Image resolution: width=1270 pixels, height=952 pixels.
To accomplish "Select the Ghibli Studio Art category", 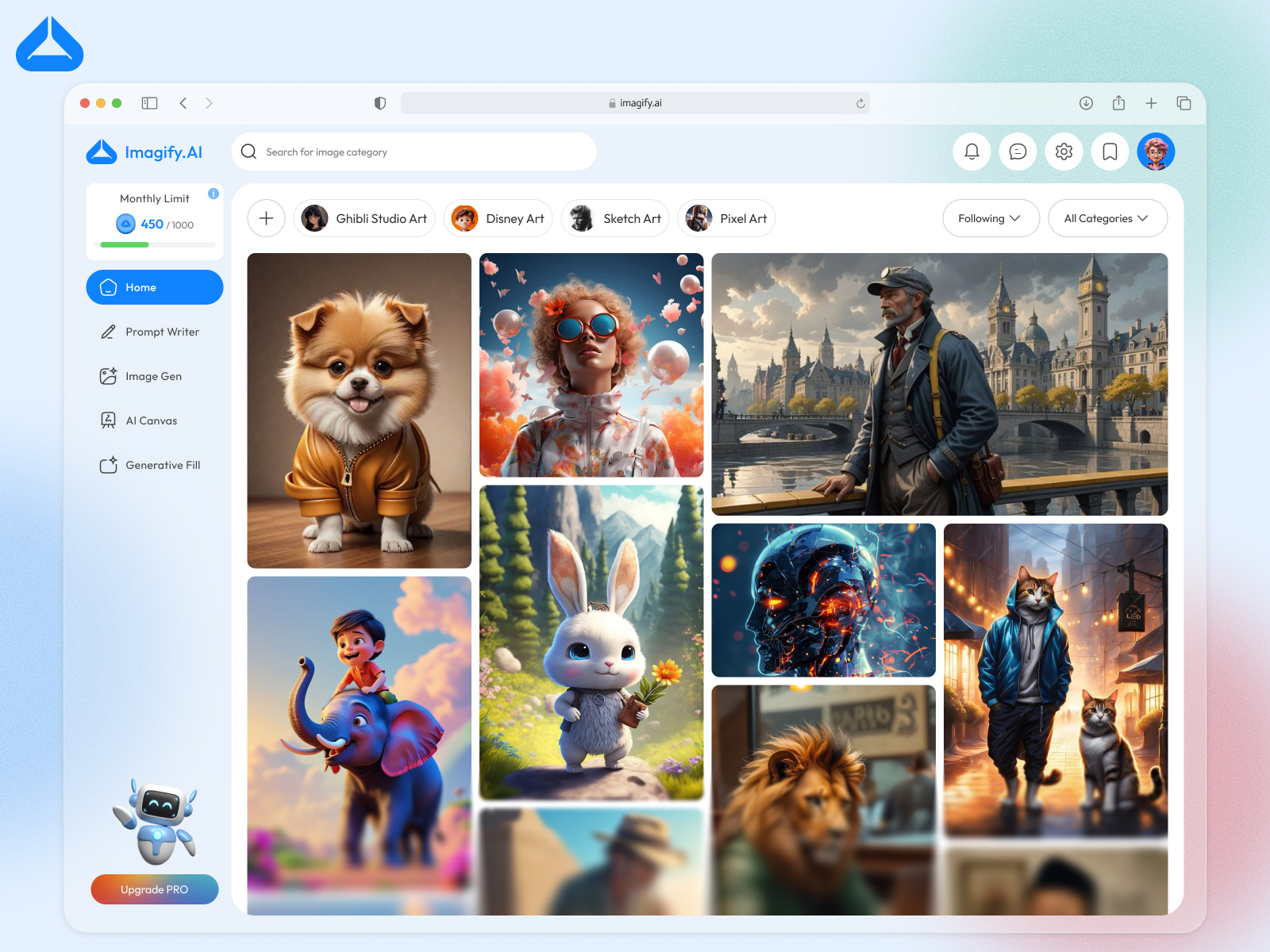I will (364, 218).
